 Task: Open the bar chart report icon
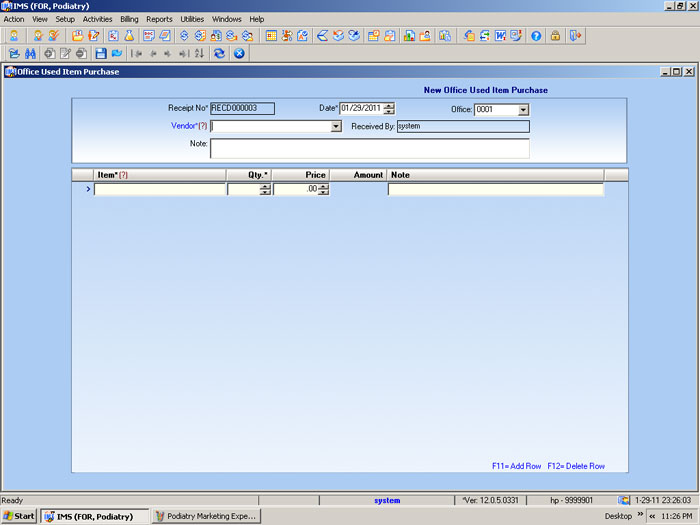[409, 36]
